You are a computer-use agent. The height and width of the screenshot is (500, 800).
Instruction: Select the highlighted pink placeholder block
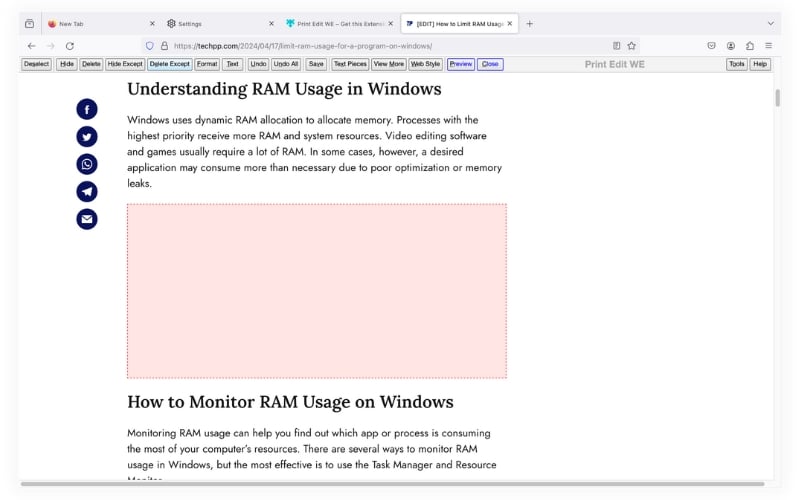(317, 291)
